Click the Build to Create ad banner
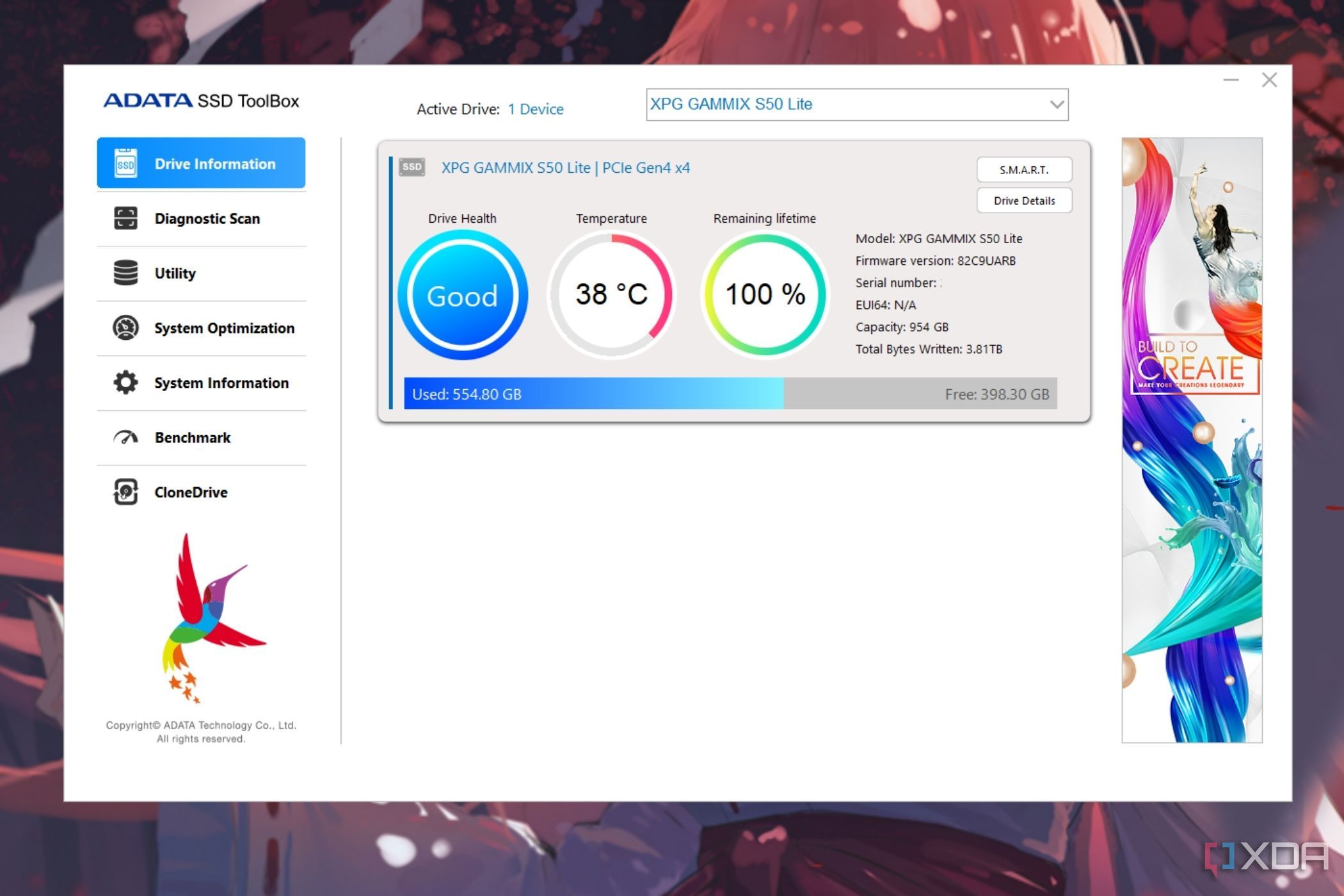 (x=1192, y=440)
